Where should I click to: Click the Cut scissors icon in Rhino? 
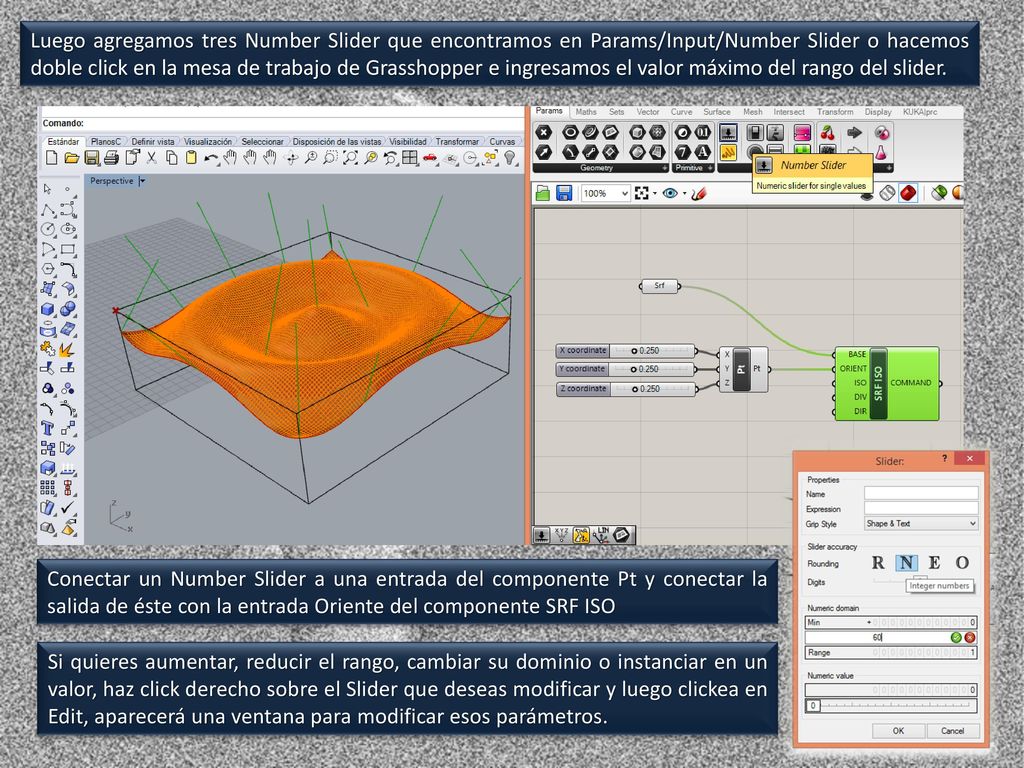click(x=152, y=157)
